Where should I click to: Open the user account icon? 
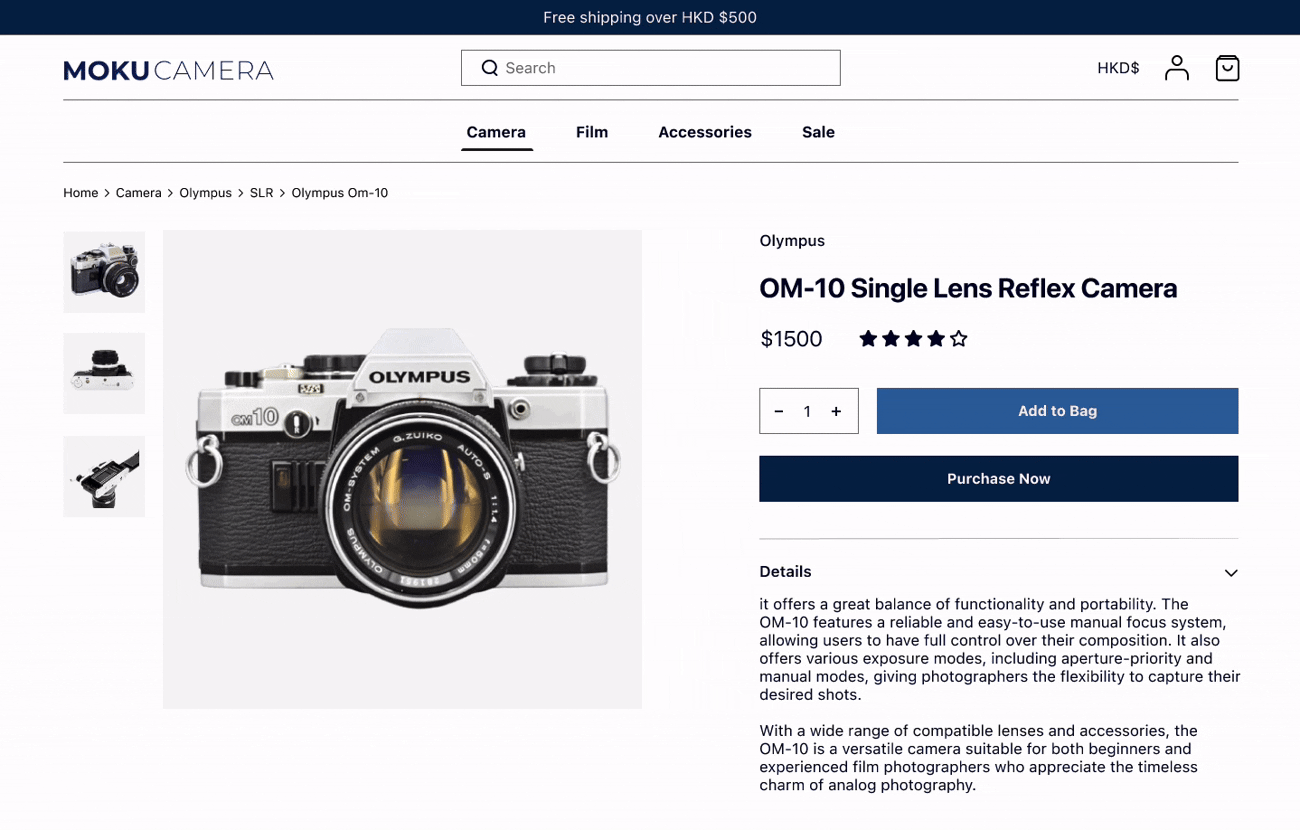(1177, 68)
